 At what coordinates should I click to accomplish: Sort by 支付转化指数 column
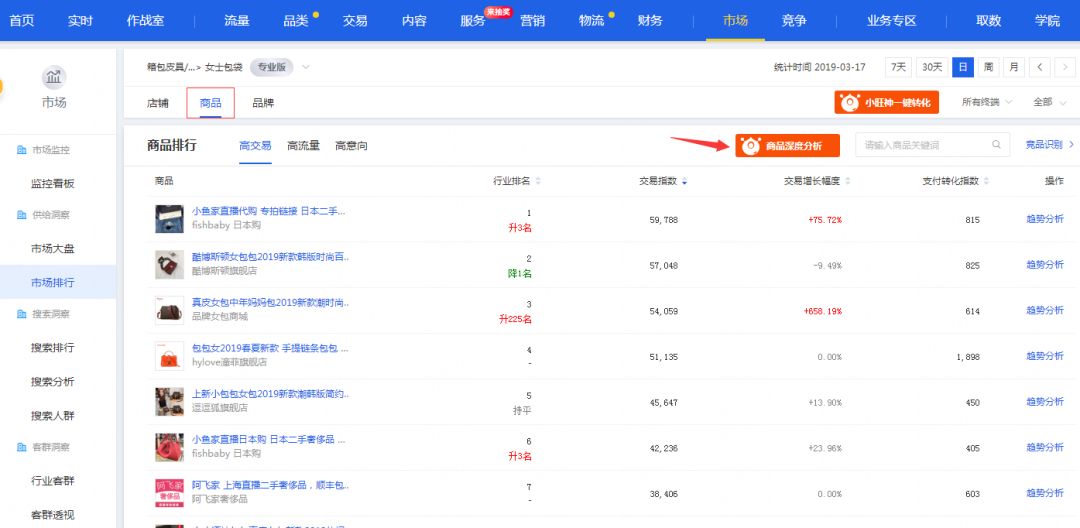pos(956,181)
